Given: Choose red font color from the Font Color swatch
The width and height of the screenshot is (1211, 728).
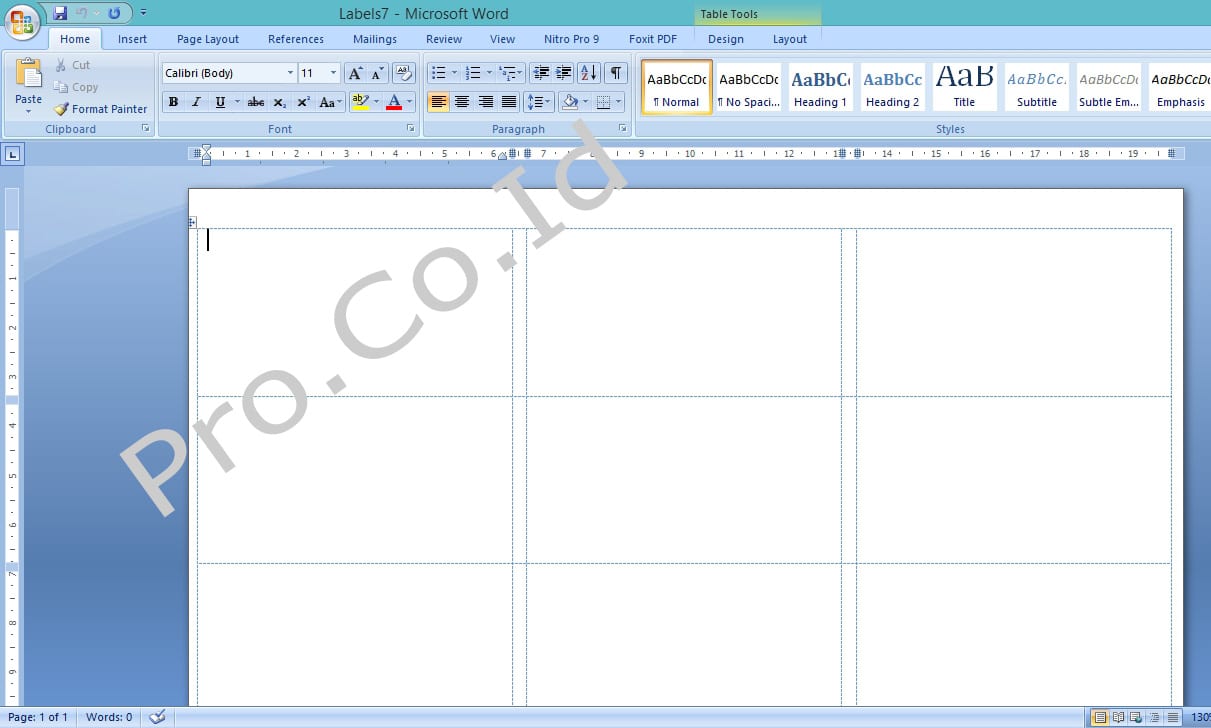Looking at the screenshot, I should tap(396, 102).
